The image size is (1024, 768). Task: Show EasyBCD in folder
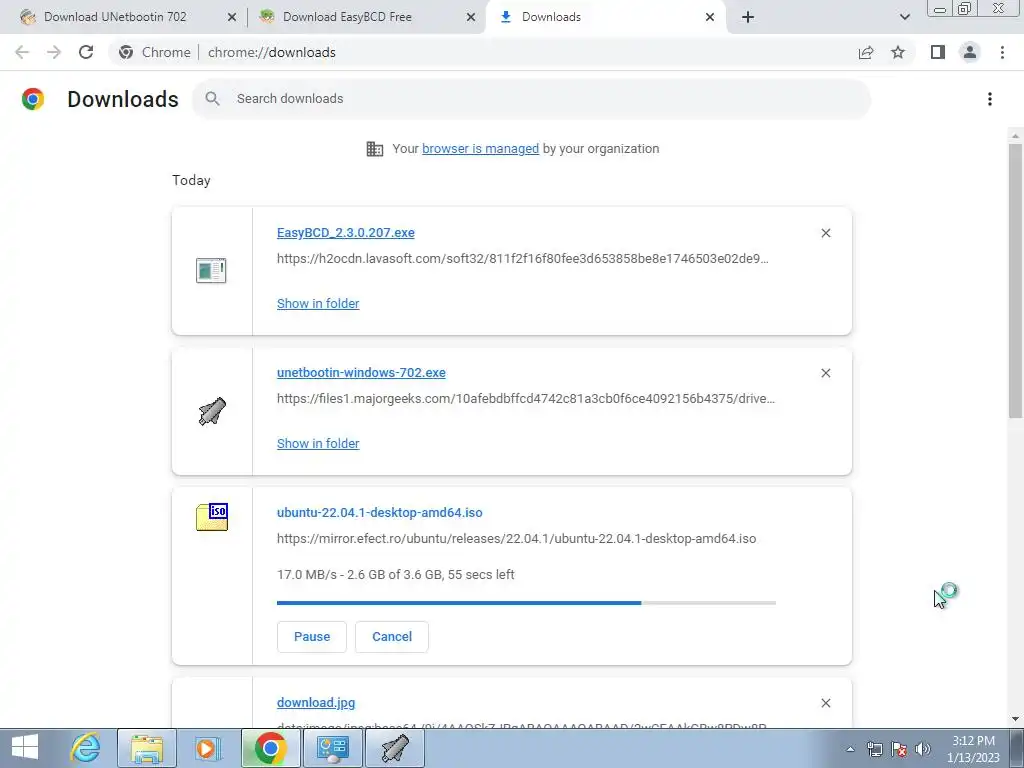coord(318,304)
